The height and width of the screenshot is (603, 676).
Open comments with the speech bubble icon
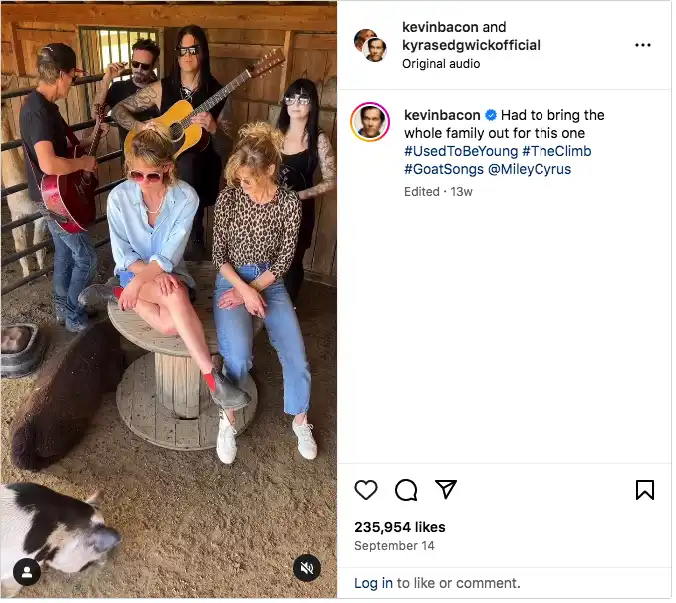406,490
